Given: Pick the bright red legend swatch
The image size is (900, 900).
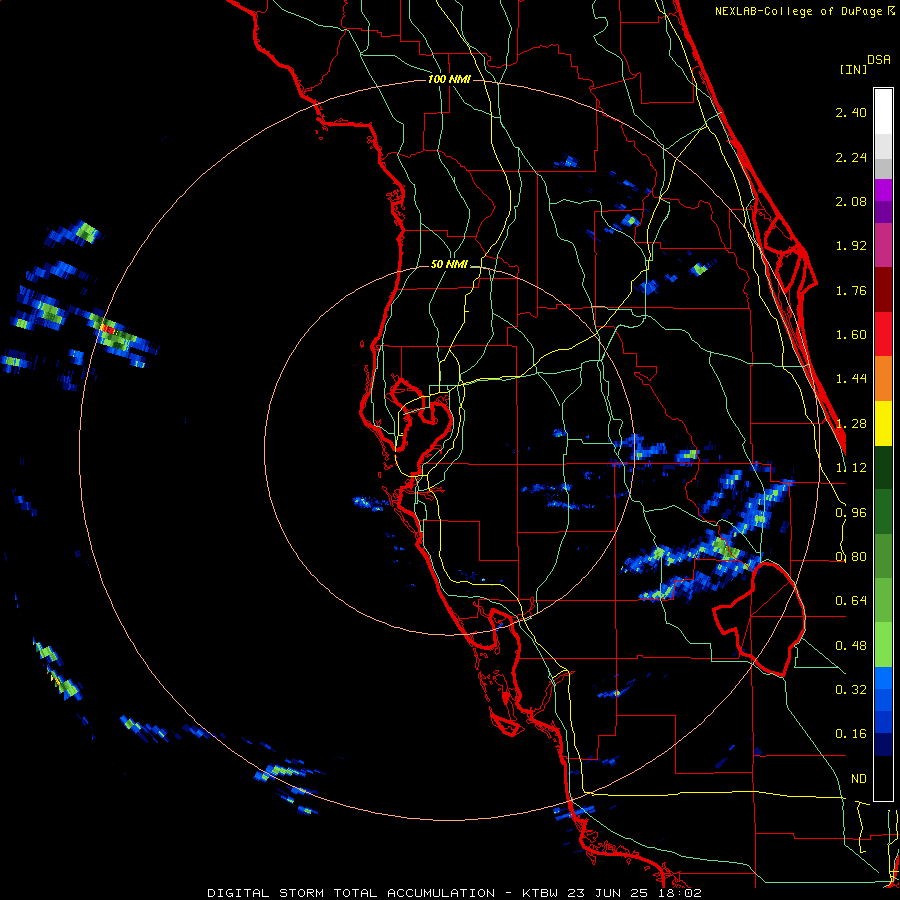Looking at the screenshot, I should point(883,334).
